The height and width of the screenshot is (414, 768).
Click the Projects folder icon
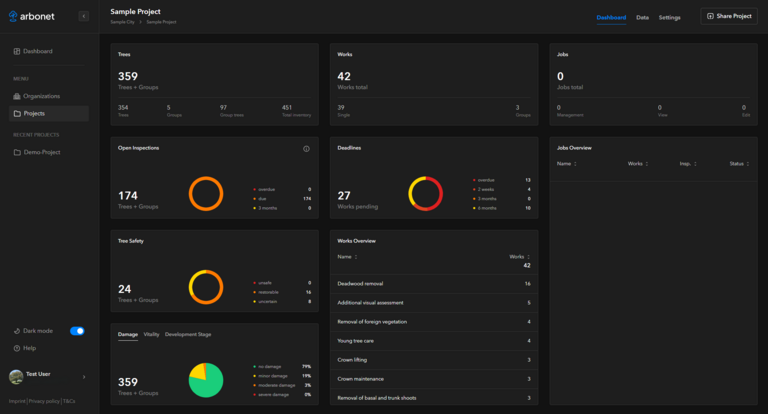point(17,113)
